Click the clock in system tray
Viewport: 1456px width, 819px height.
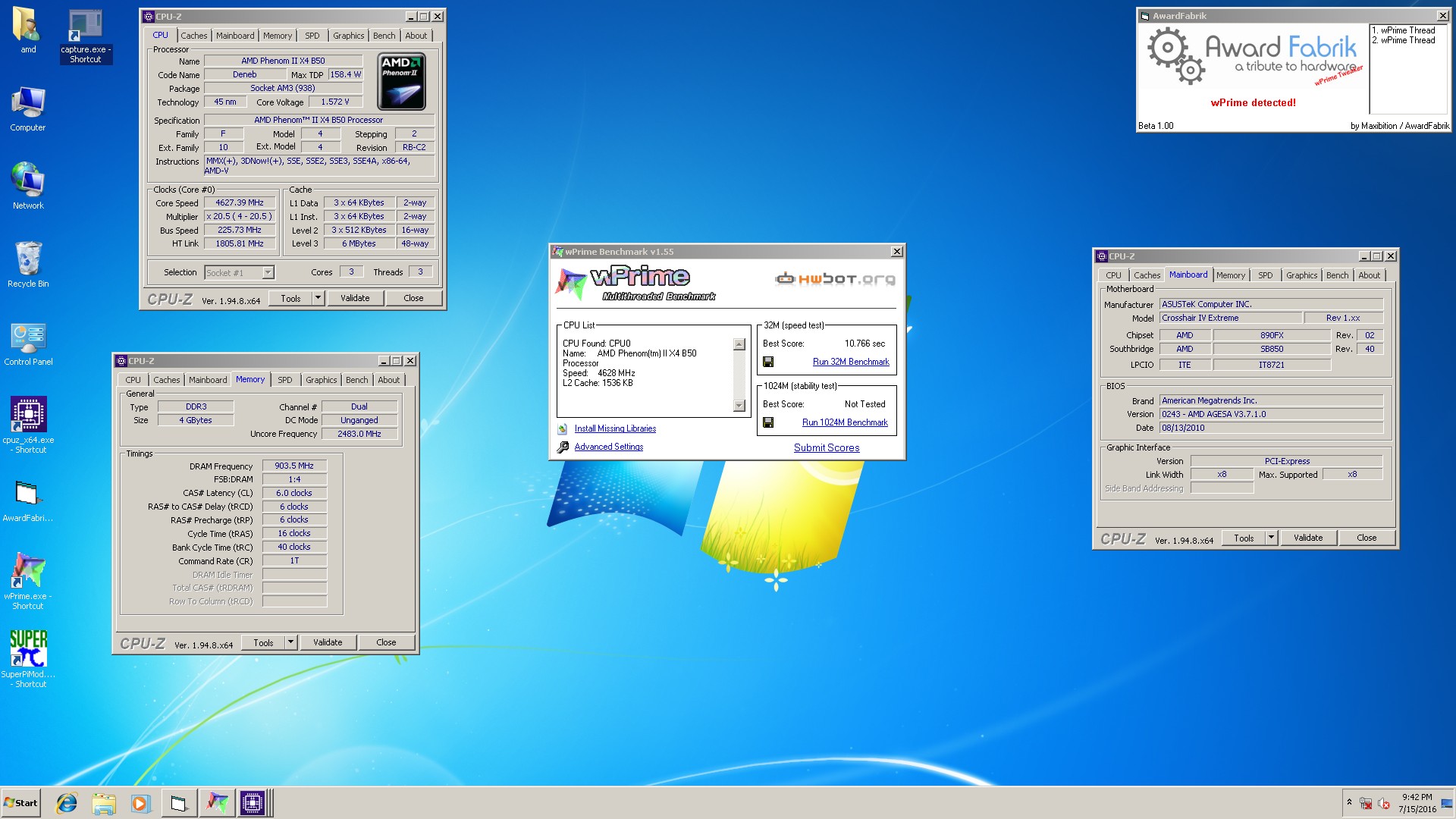coord(1417,803)
